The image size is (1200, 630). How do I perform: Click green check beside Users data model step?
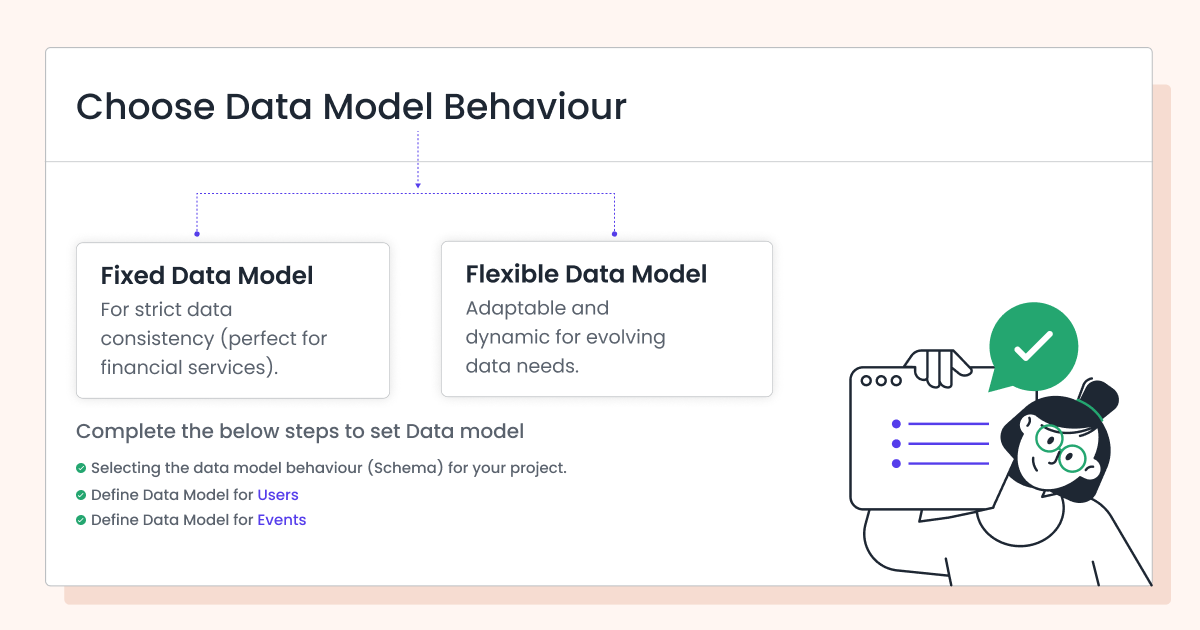pos(81,495)
